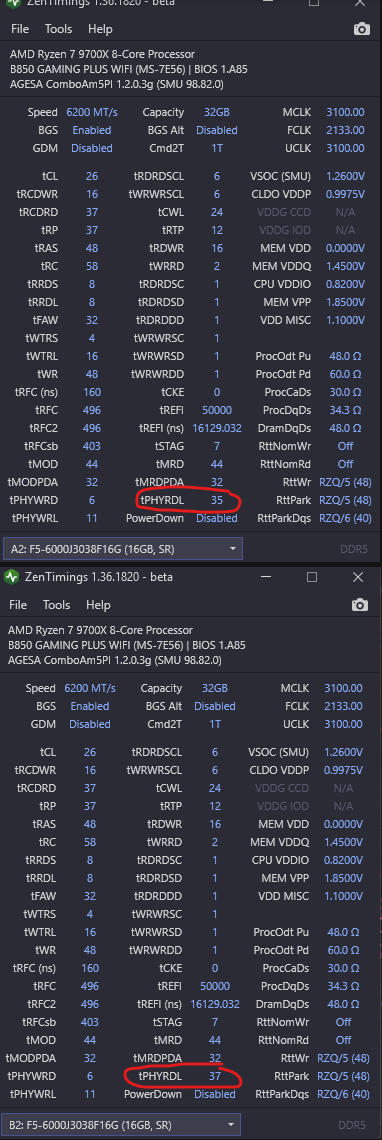The image size is (382, 1140).
Task: Click DramDqDs 48.0 Ω in A2 window
Action: click(346, 428)
